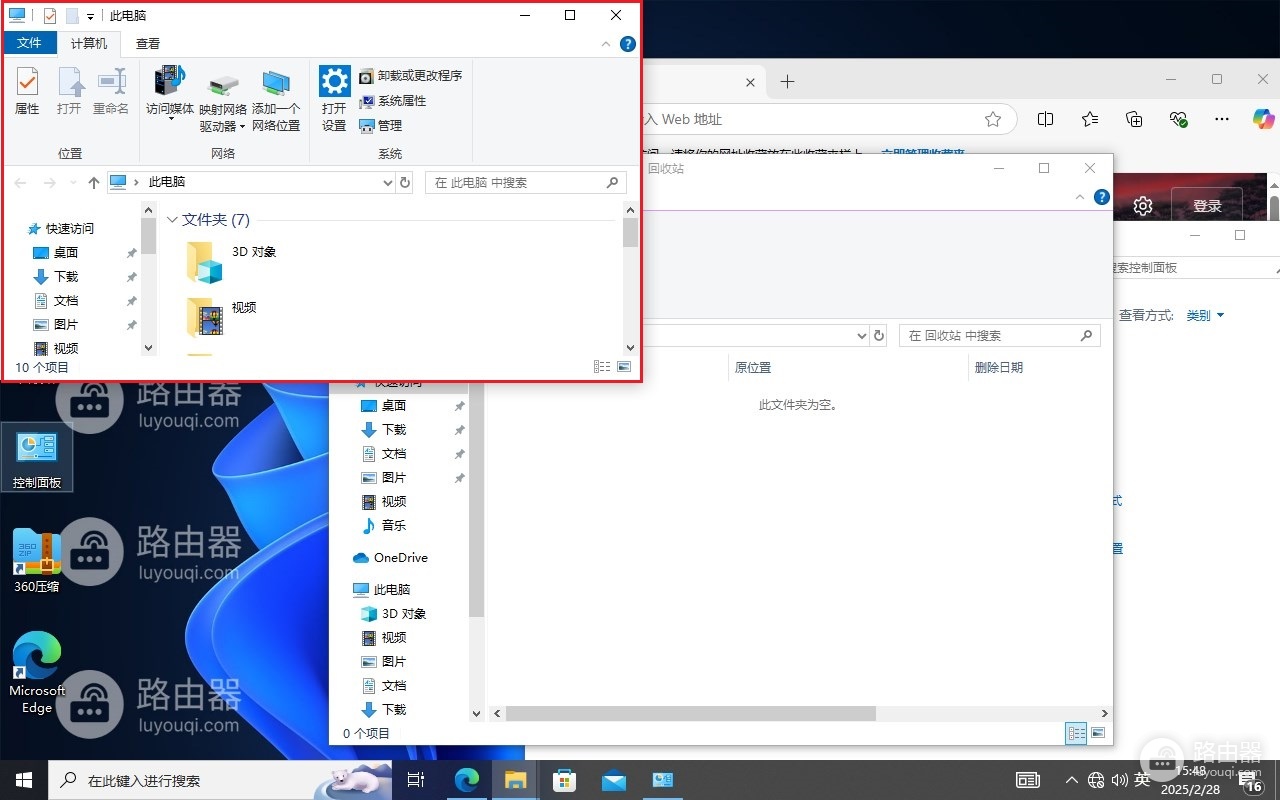Switch to 计算机 ribbon tab

[89, 43]
